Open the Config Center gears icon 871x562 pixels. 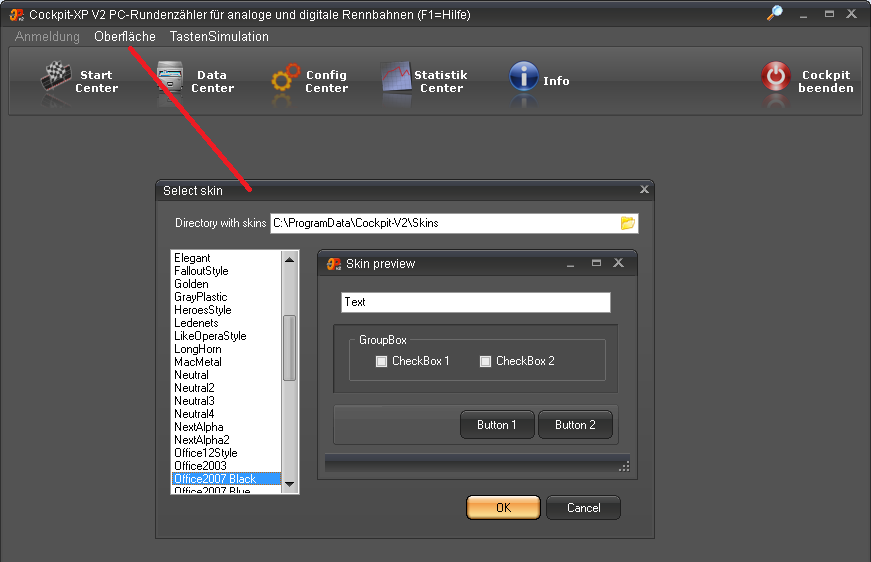pos(285,78)
